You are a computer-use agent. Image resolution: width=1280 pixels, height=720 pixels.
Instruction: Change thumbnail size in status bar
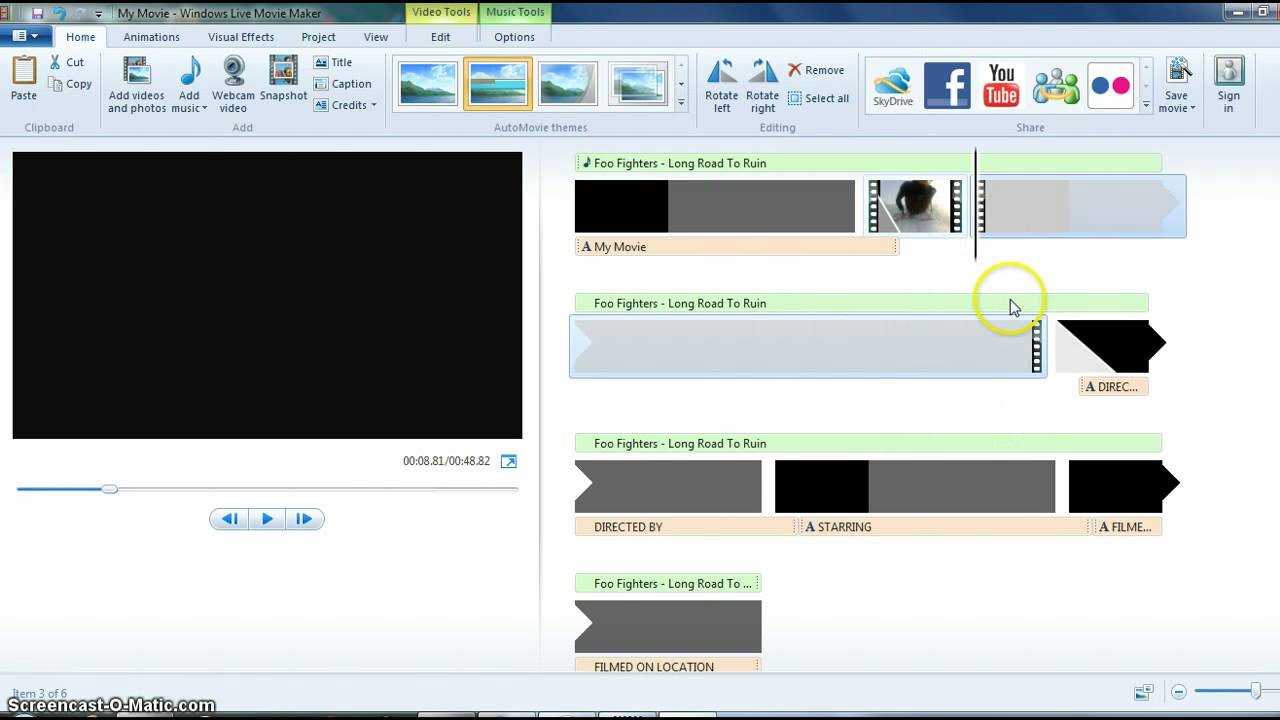pos(1143,692)
